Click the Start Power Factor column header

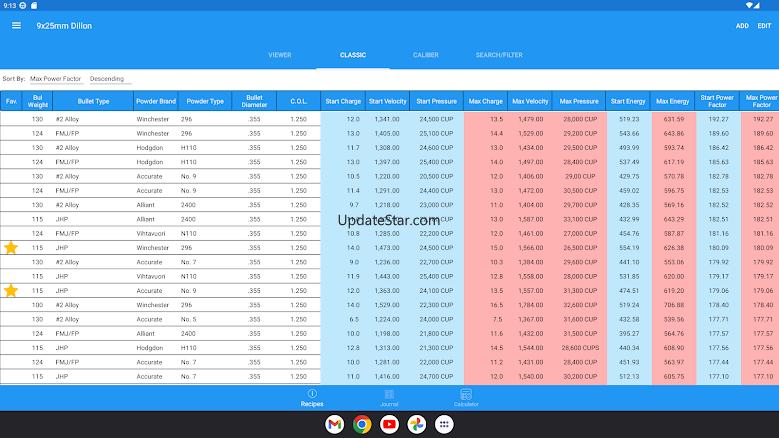717,101
